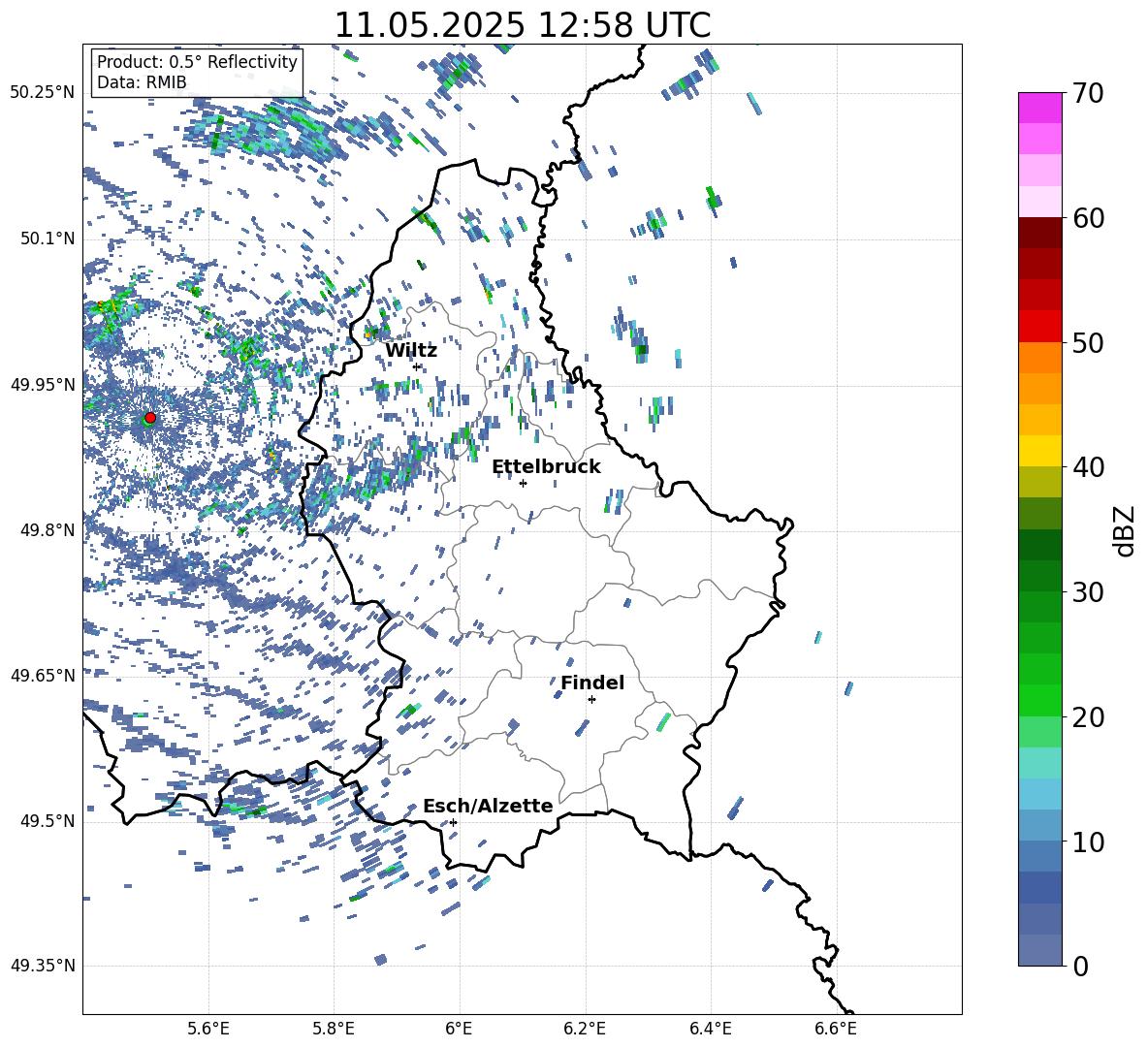The height and width of the screenshot is (1048, 1148).
Task: Click the red radar site marker
Action: click(150, 417)
